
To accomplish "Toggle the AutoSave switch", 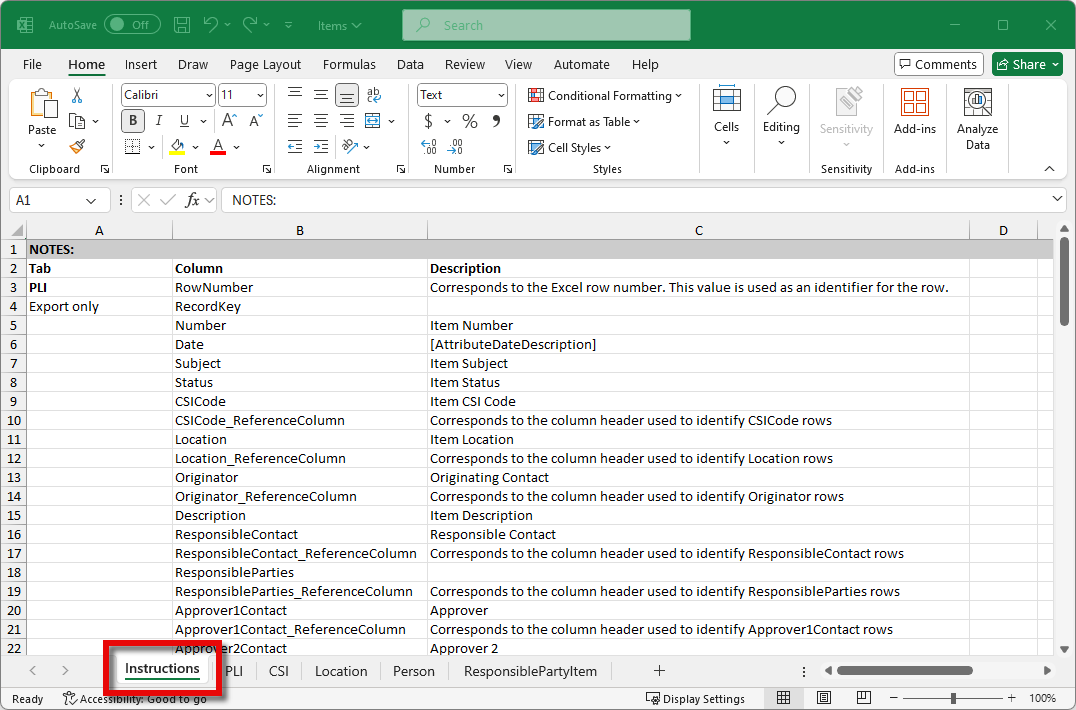I will click(132, 25).
